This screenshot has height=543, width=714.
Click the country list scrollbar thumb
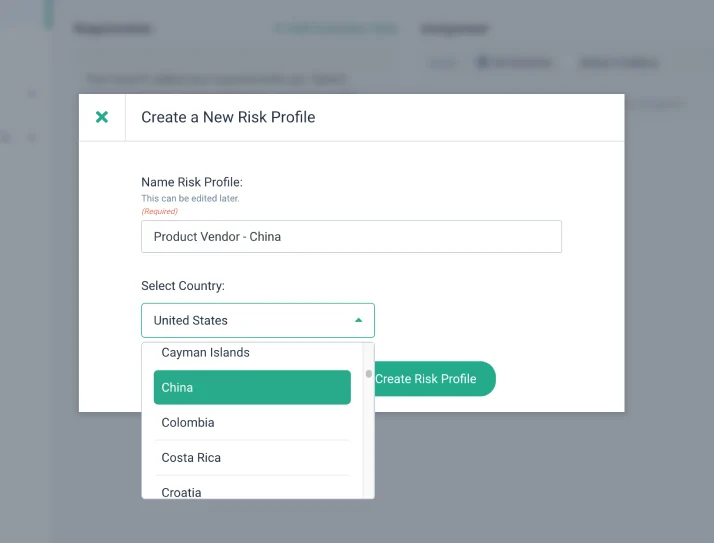click(368, 374)
